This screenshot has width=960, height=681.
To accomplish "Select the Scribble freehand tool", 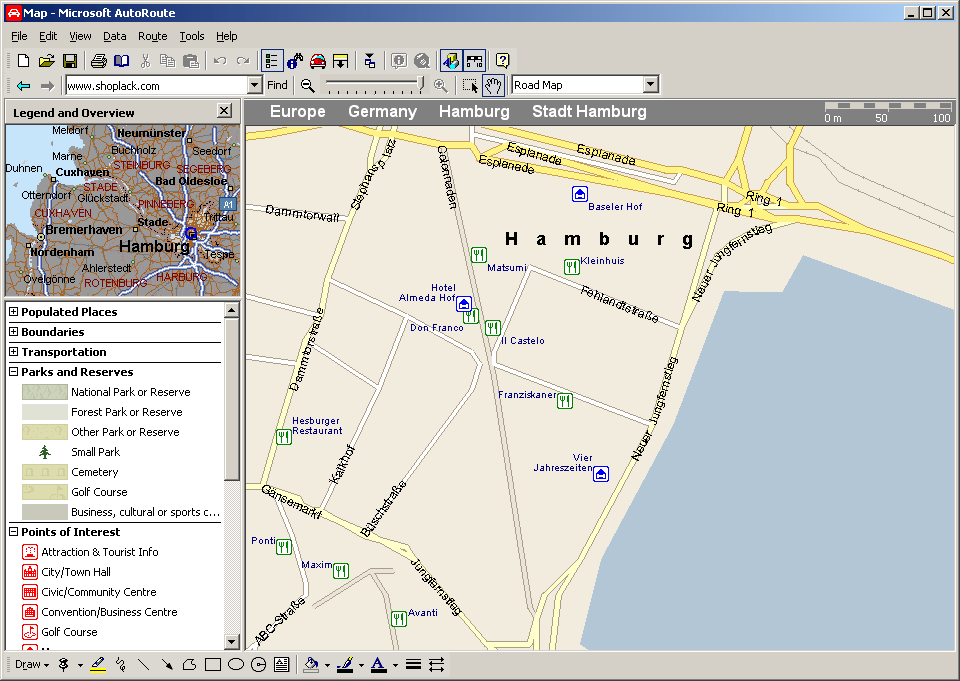I will (x=121, y=664).
